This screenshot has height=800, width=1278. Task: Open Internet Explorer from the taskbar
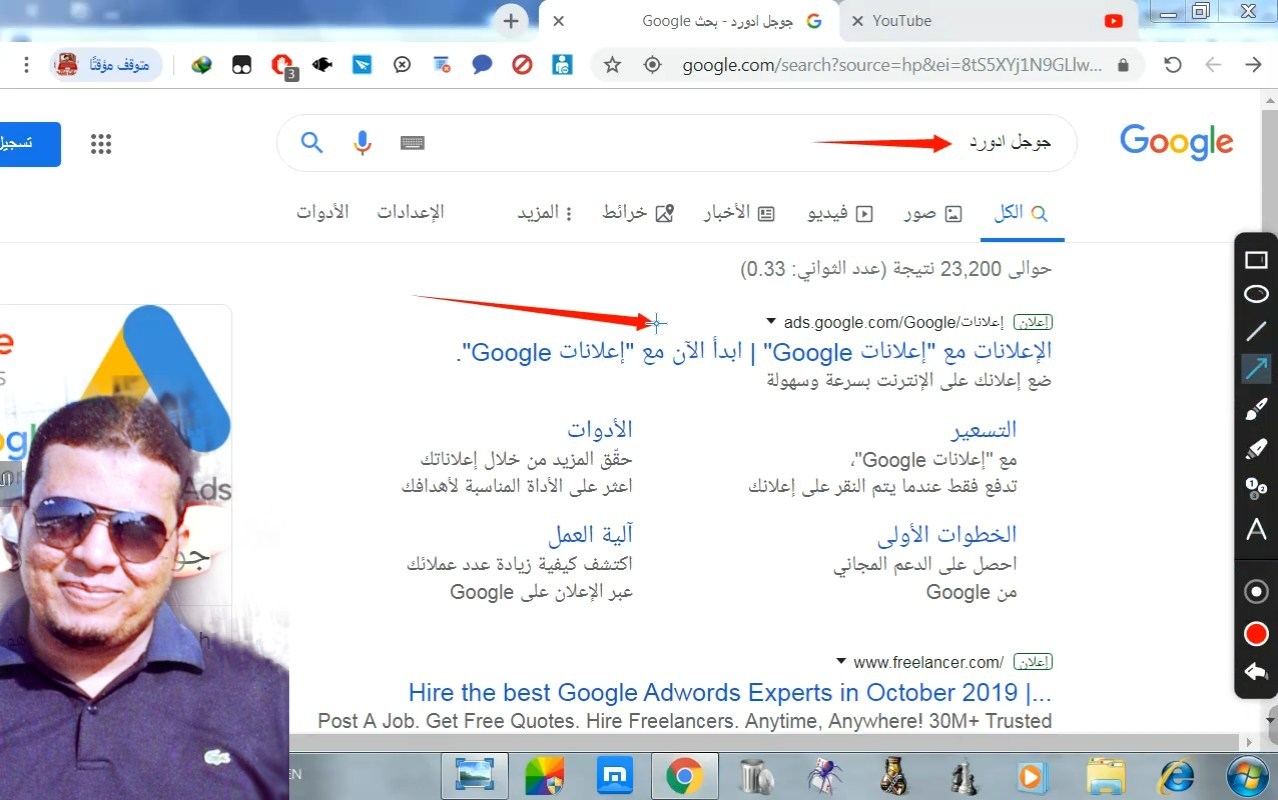click(x=1175, y=776)
